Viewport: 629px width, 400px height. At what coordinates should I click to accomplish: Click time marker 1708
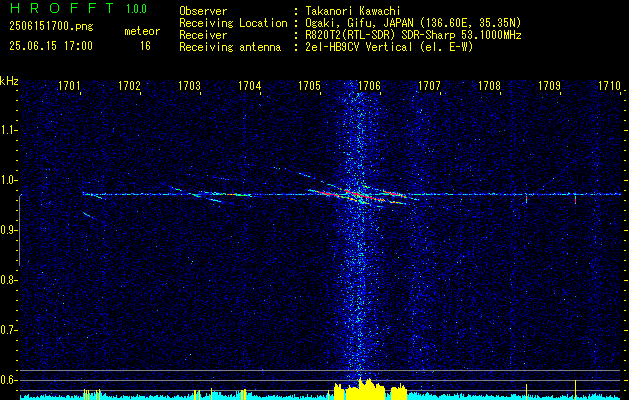pyautogui.click(x=490, y=85)
